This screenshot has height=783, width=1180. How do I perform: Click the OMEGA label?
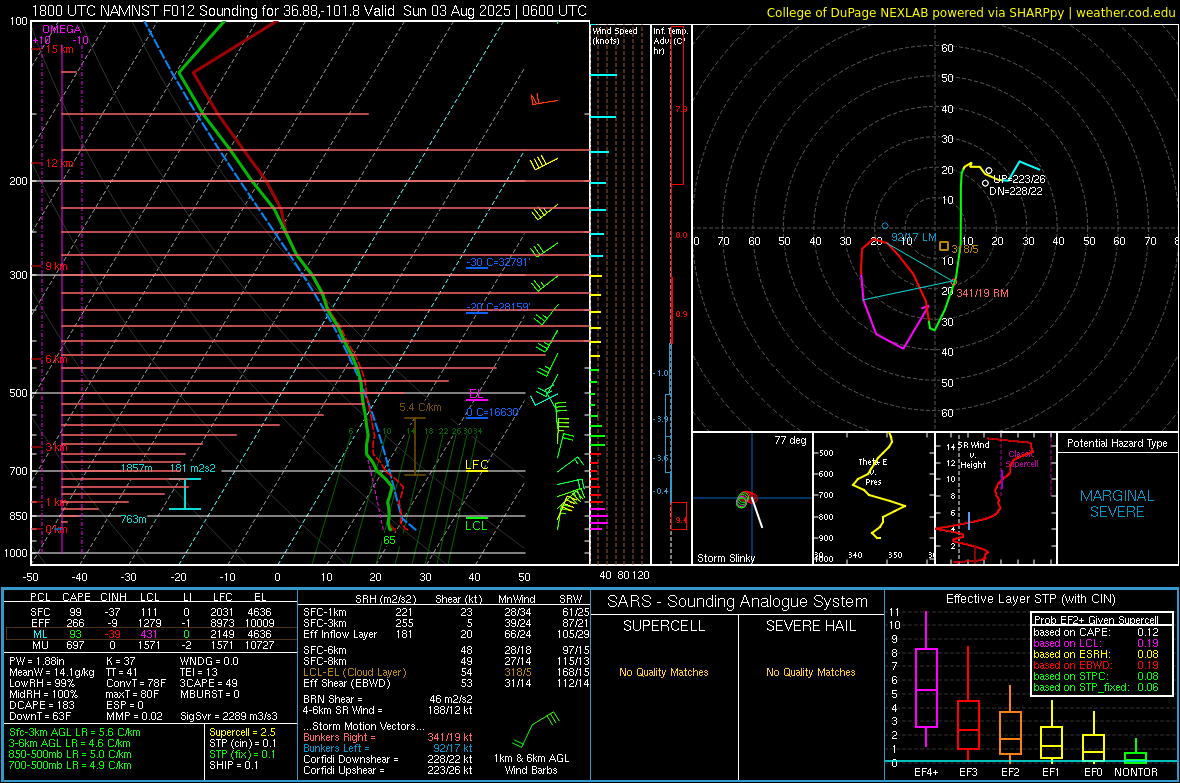(62, 29)
